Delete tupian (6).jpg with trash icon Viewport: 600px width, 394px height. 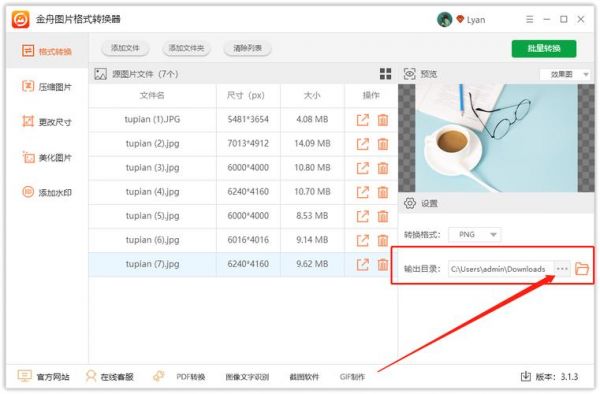tap(383, 240)
